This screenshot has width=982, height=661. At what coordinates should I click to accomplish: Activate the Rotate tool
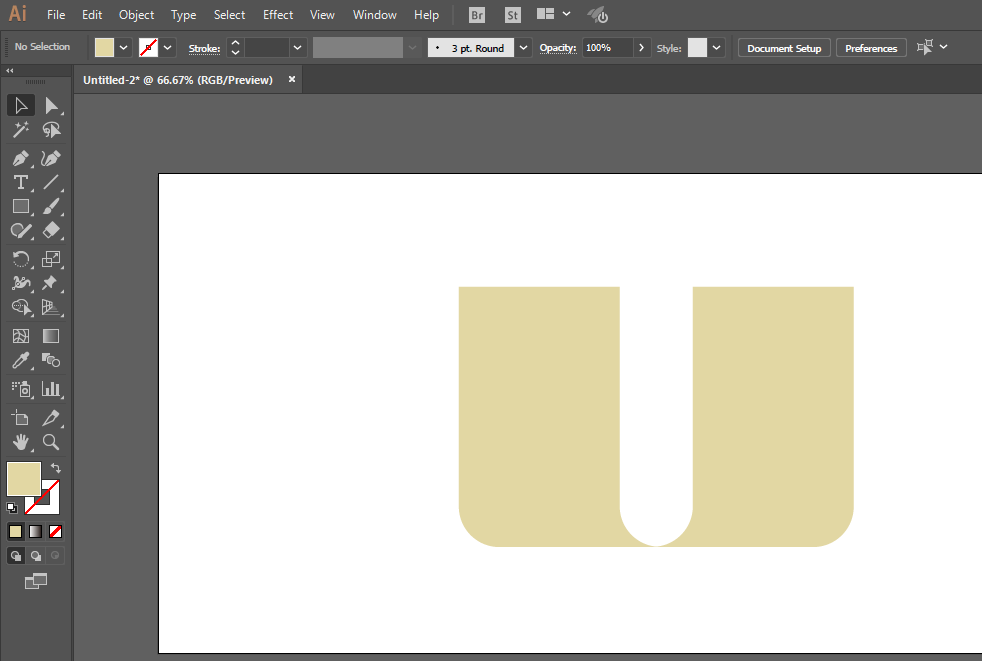tap(21, 259)
